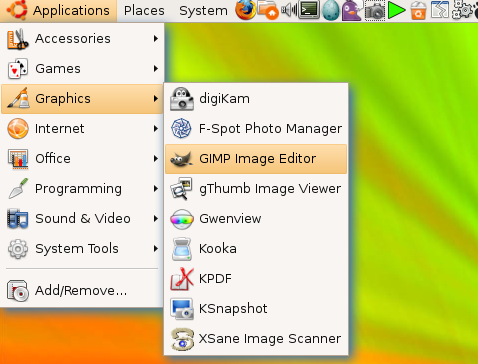
Task: Click the Gwenview rainbow visor icon
Action: point(181,219)
